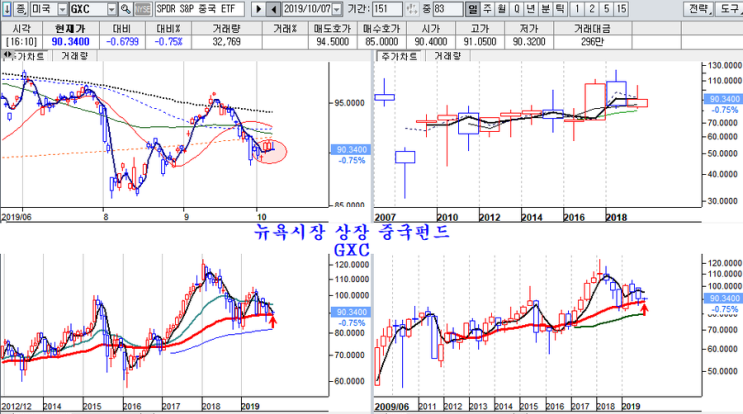Click the crosshair arrows icon
The height and width of the screenshot is (414, 743).
click(x=412, y=9)
